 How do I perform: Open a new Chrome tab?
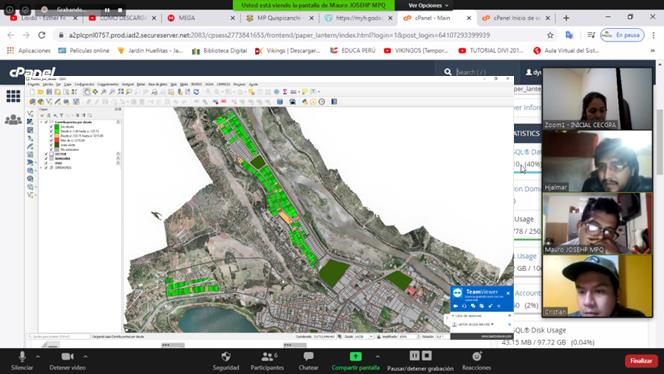566,18
